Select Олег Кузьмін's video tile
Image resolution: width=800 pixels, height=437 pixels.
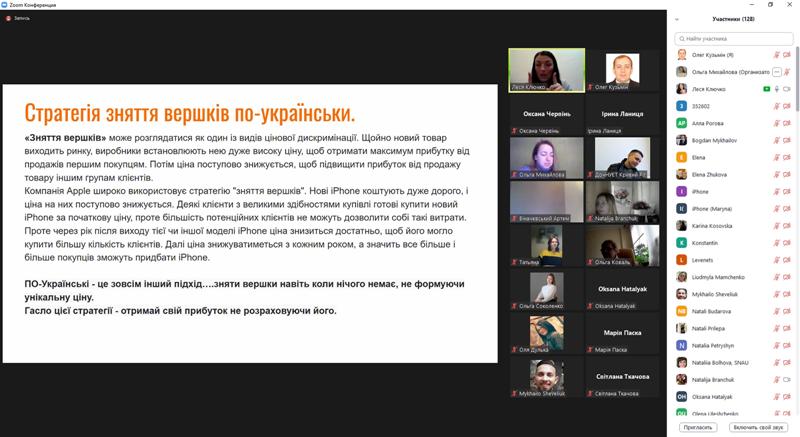pyautogui.click(x=622, y=70)
